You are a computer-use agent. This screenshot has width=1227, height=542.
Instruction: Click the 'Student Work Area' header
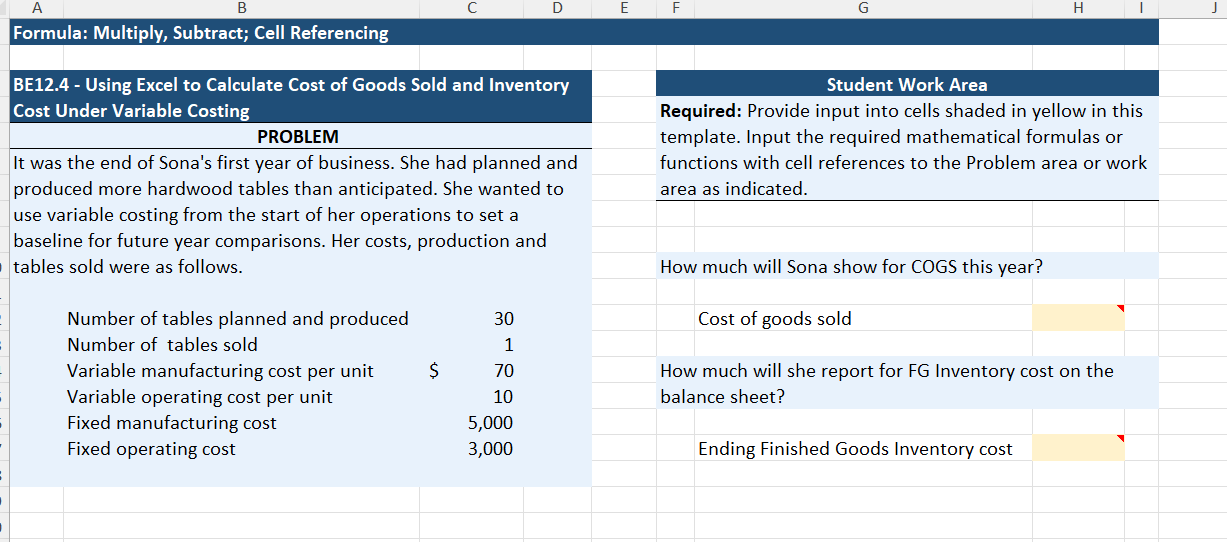[x=907, y=85]
